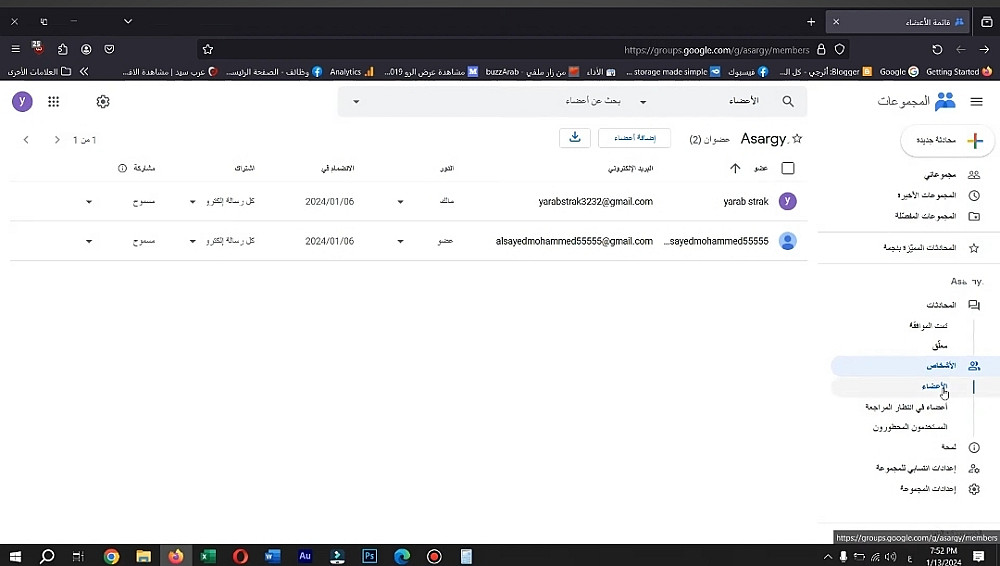Open Excel from the taskbar
Image resolution: width=1000 pixels, height=566 pixels.
[208, 556]
